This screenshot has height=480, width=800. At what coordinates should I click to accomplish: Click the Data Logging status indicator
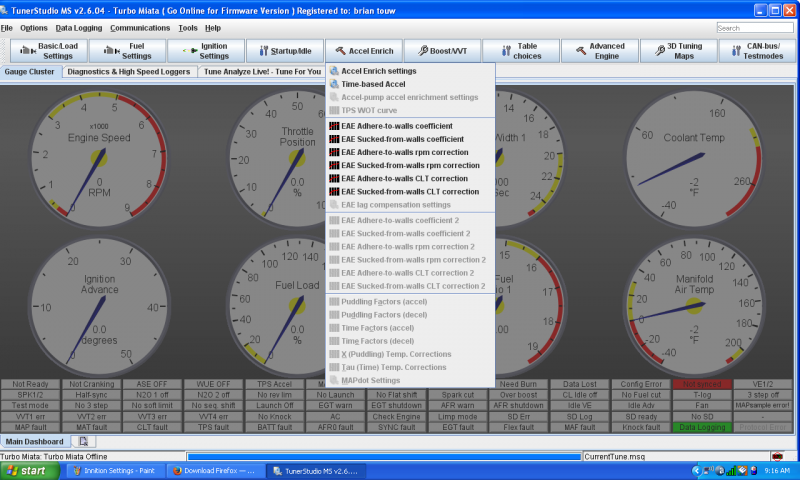point(700,427)
